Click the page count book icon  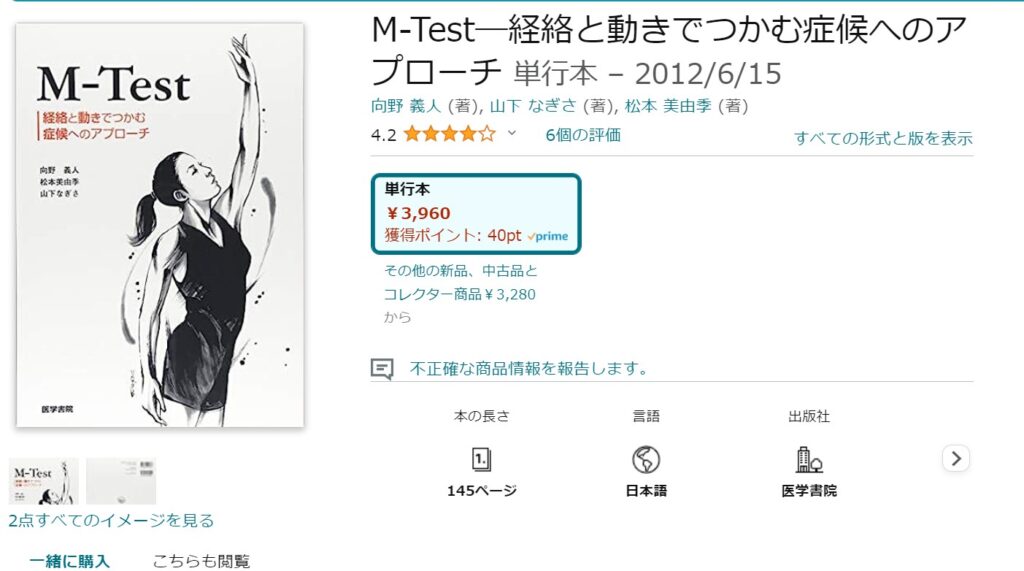click(x=482, y=459)
